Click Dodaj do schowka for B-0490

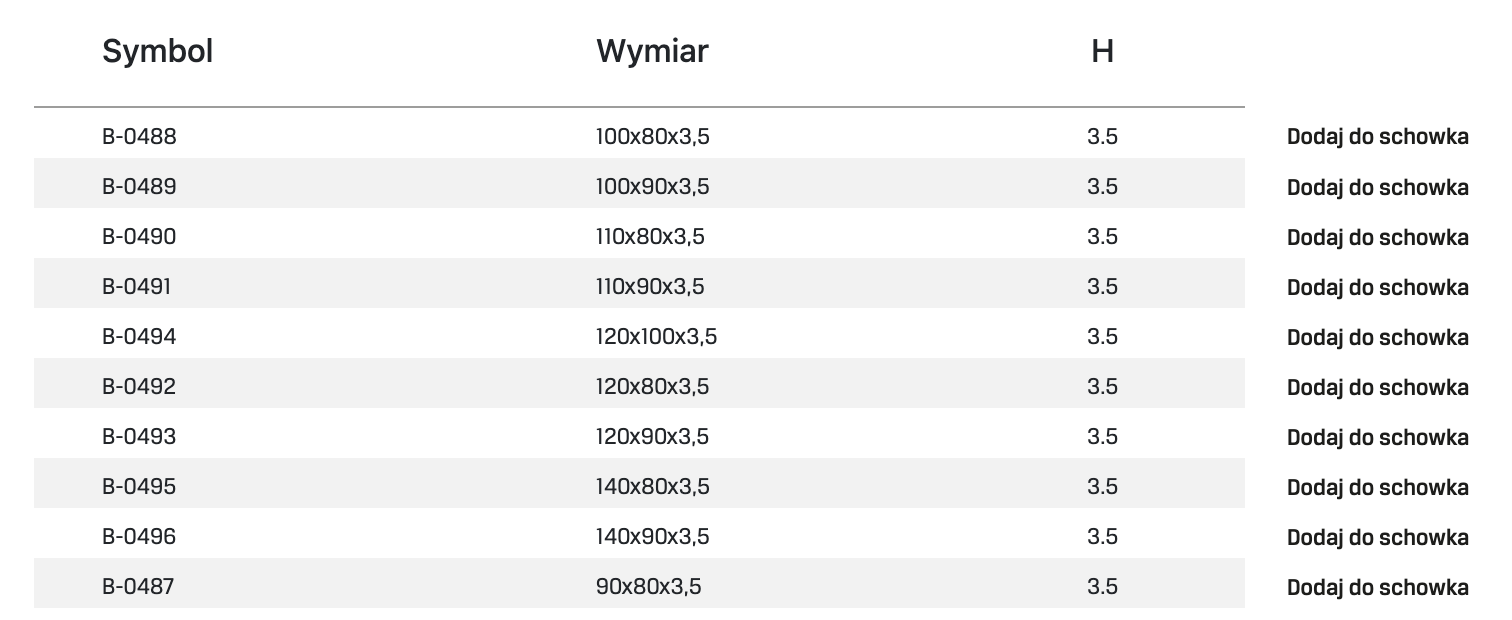(1377, 237)
